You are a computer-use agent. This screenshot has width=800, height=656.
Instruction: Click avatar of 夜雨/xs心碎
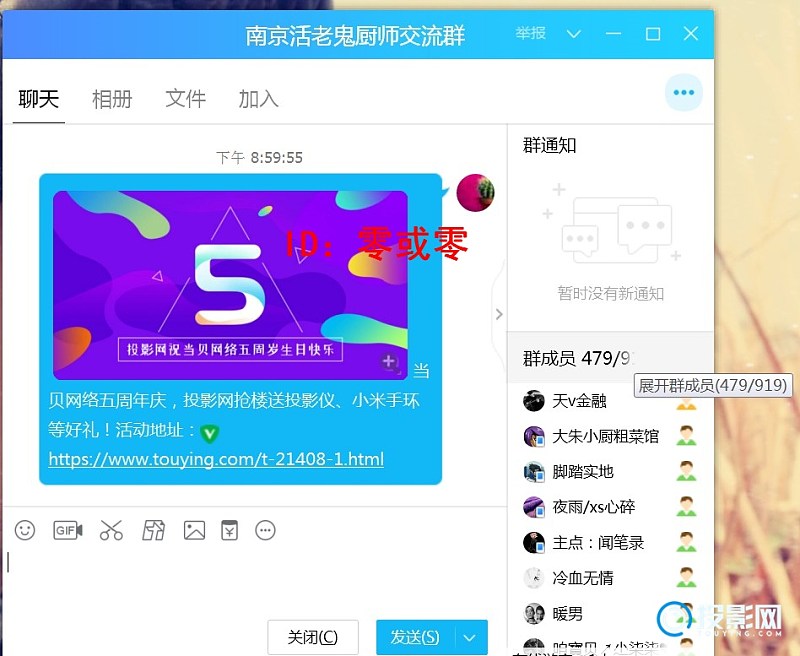(x=534, y=507)
